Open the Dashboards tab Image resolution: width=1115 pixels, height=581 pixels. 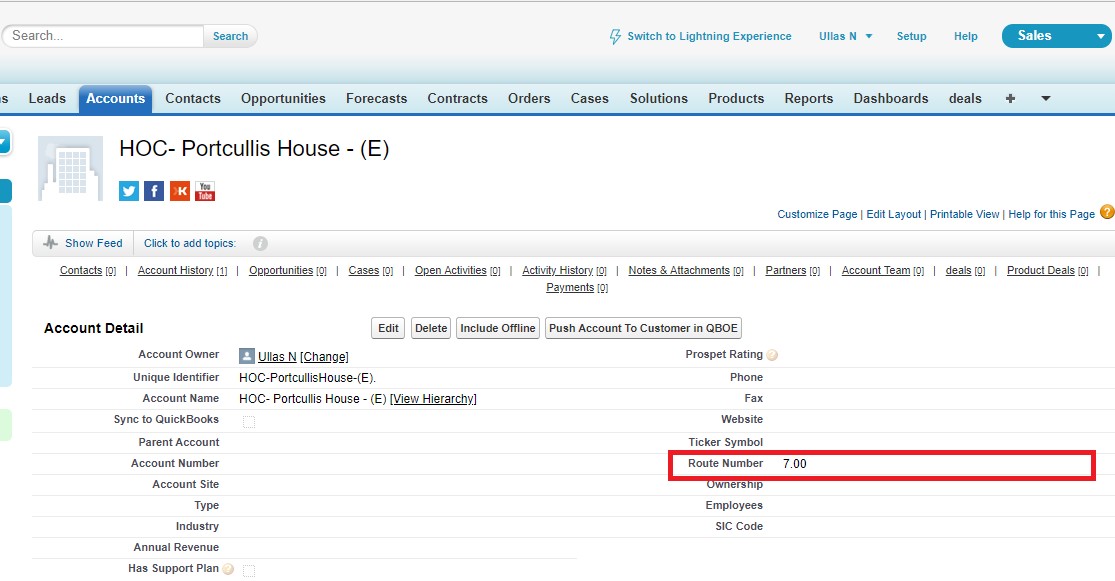890,98
